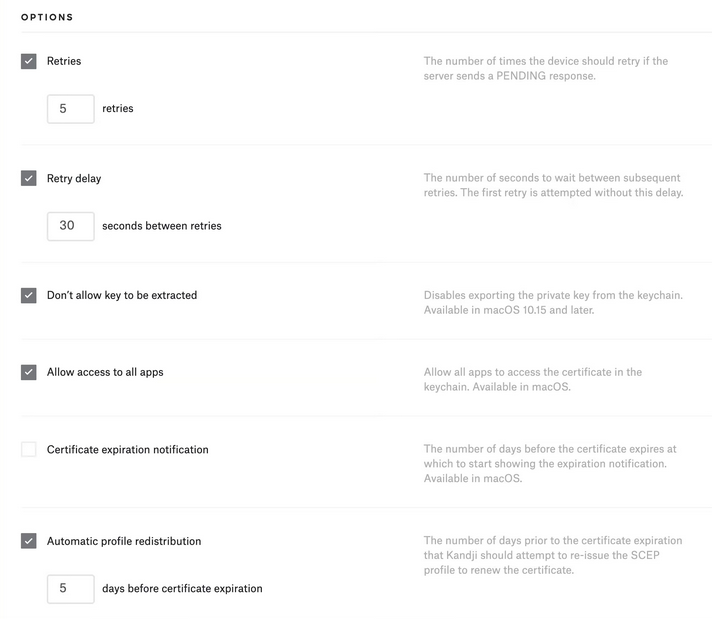The width and height of the screenshot is (712, 619).
Task: Uncheck the Retries checkbox
Action: point(29,61)
